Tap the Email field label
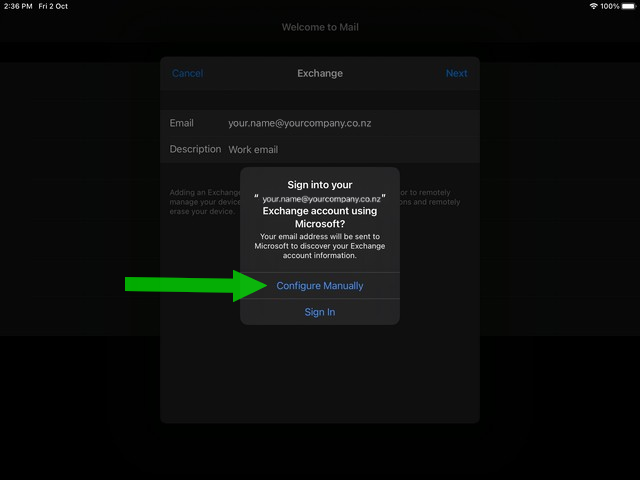640x480 pixels. [x=182, y=123]
